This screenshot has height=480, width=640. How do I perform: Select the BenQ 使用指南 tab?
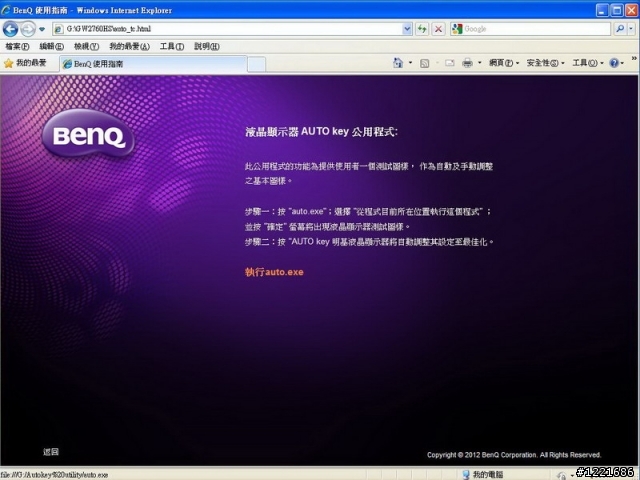[153, 64]
